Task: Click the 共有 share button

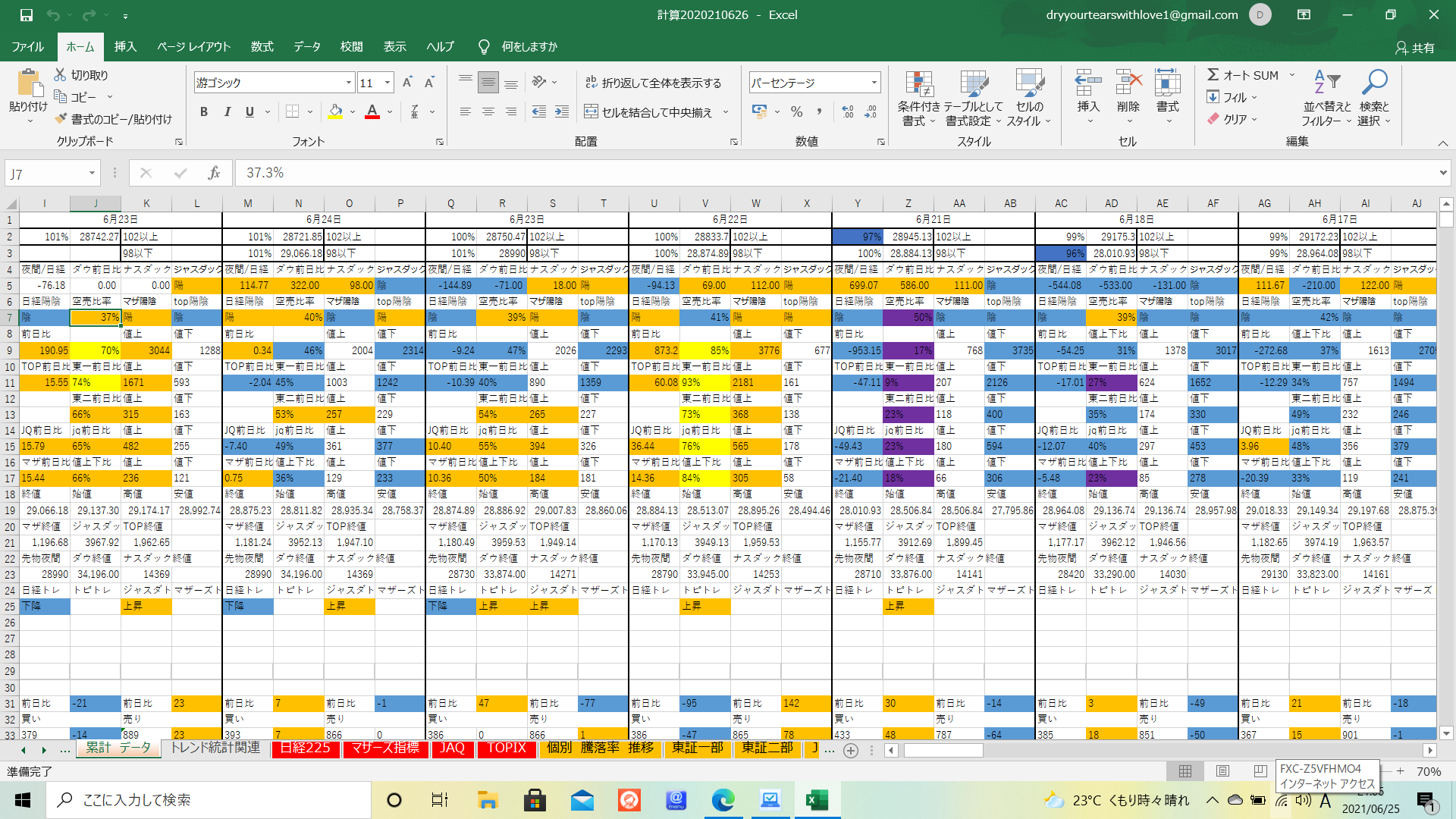Action: [x=1415, y=47]
